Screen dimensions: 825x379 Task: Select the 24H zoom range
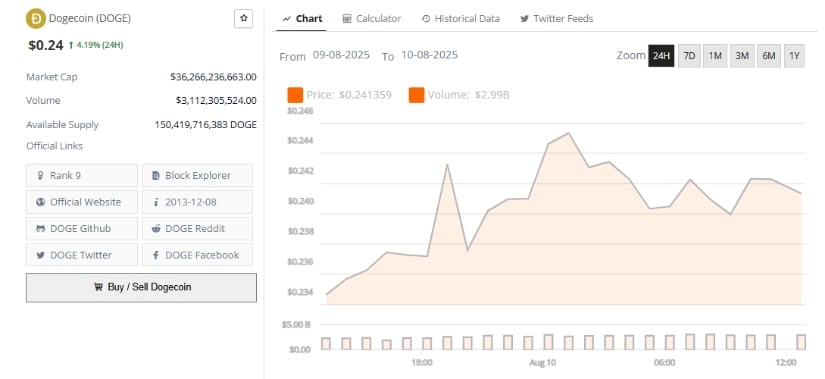tap(661, 56)
